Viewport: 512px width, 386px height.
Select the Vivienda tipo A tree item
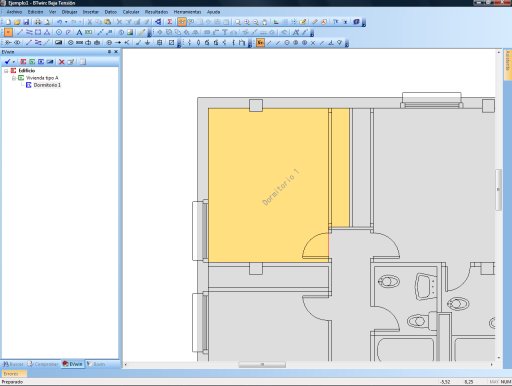click(x=42, y=78)
